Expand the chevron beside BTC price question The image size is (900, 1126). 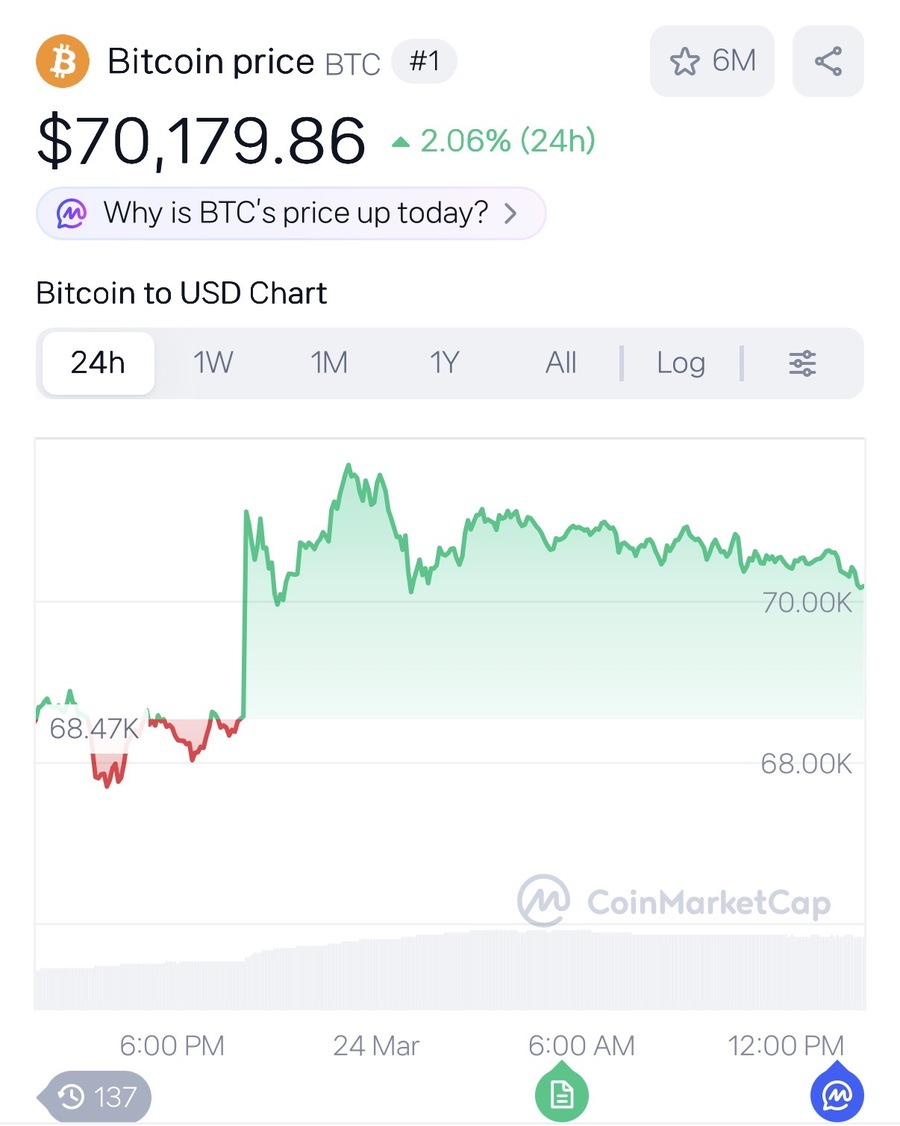point(511,213)
